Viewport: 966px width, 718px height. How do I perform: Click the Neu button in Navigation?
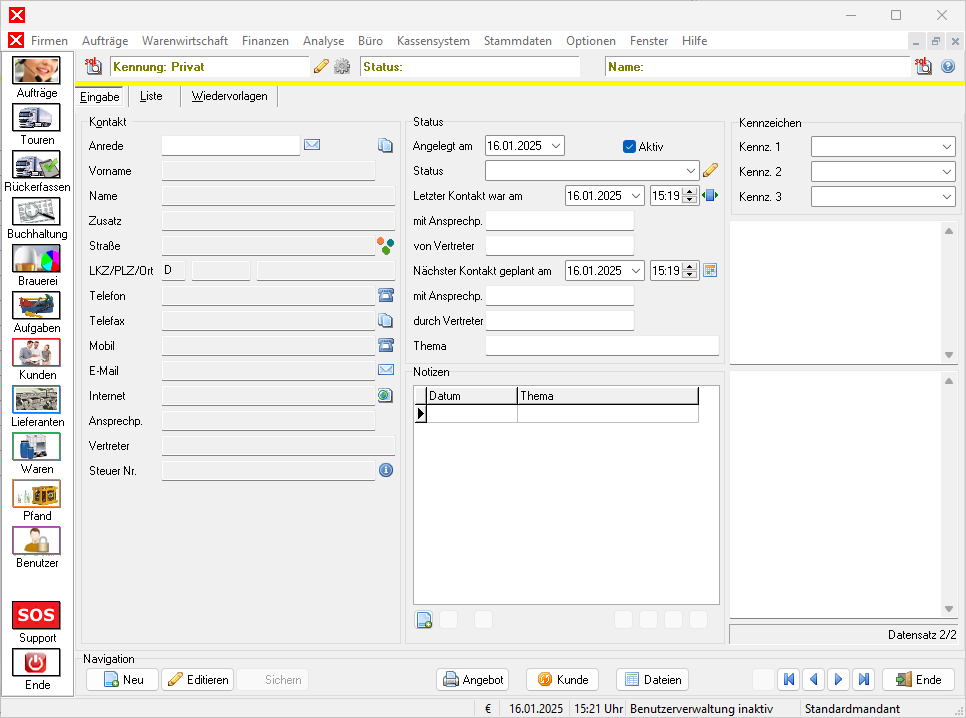(x=123, y=680)
